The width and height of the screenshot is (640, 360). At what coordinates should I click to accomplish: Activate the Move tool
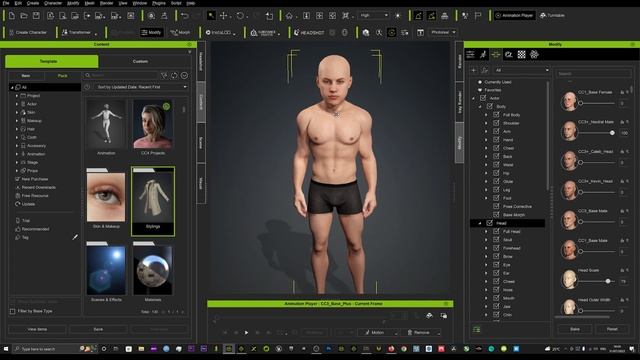224,16
